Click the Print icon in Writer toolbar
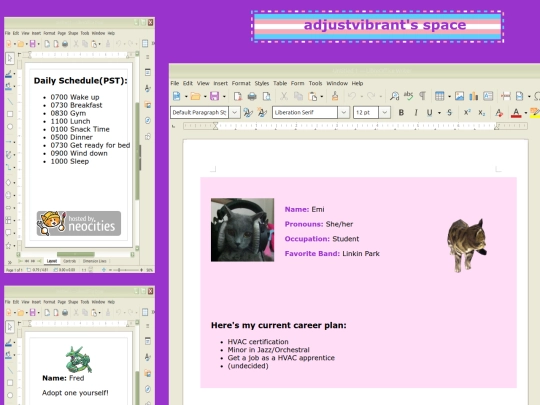This screenshot has height=405, width=540. pos(252,96)
